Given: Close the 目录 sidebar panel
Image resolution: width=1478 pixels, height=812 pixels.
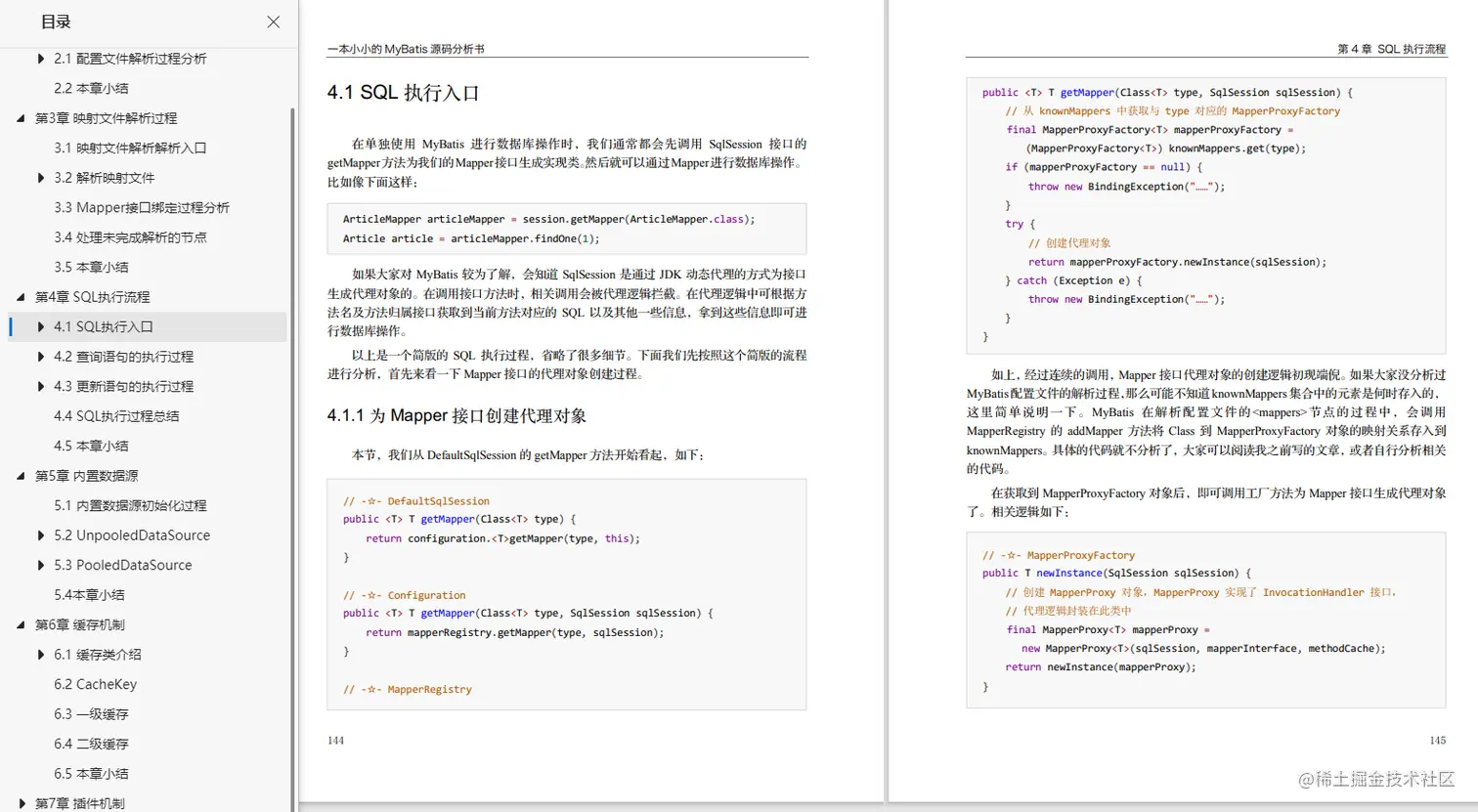Looking at the screenshot, I should tap(274, 21).
